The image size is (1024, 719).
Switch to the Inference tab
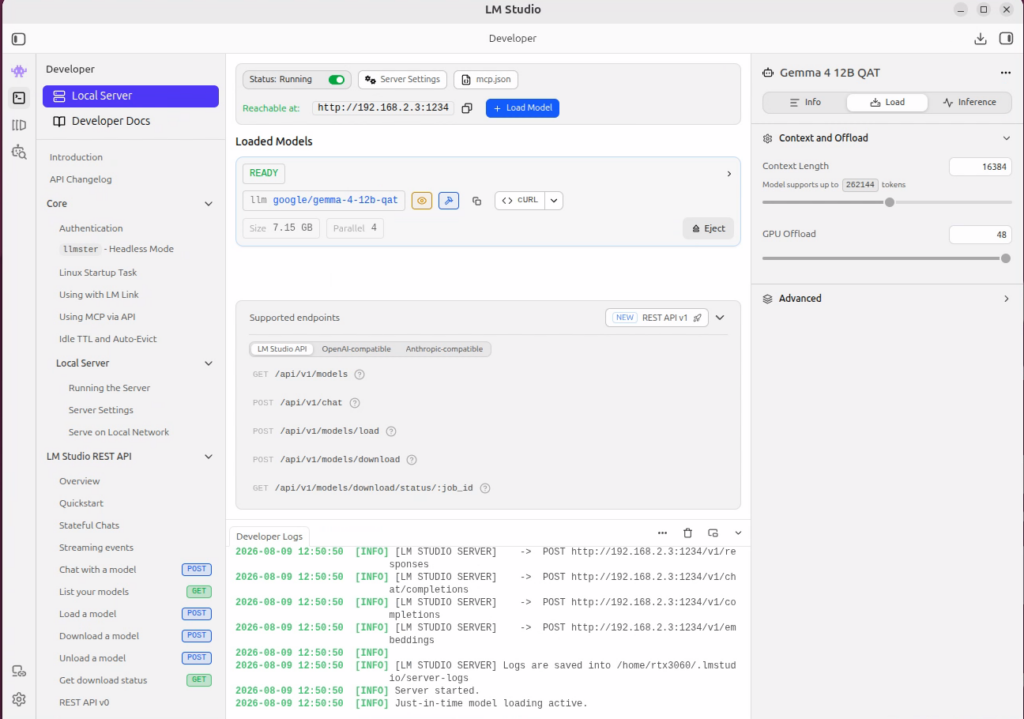[x=969, y=103]
